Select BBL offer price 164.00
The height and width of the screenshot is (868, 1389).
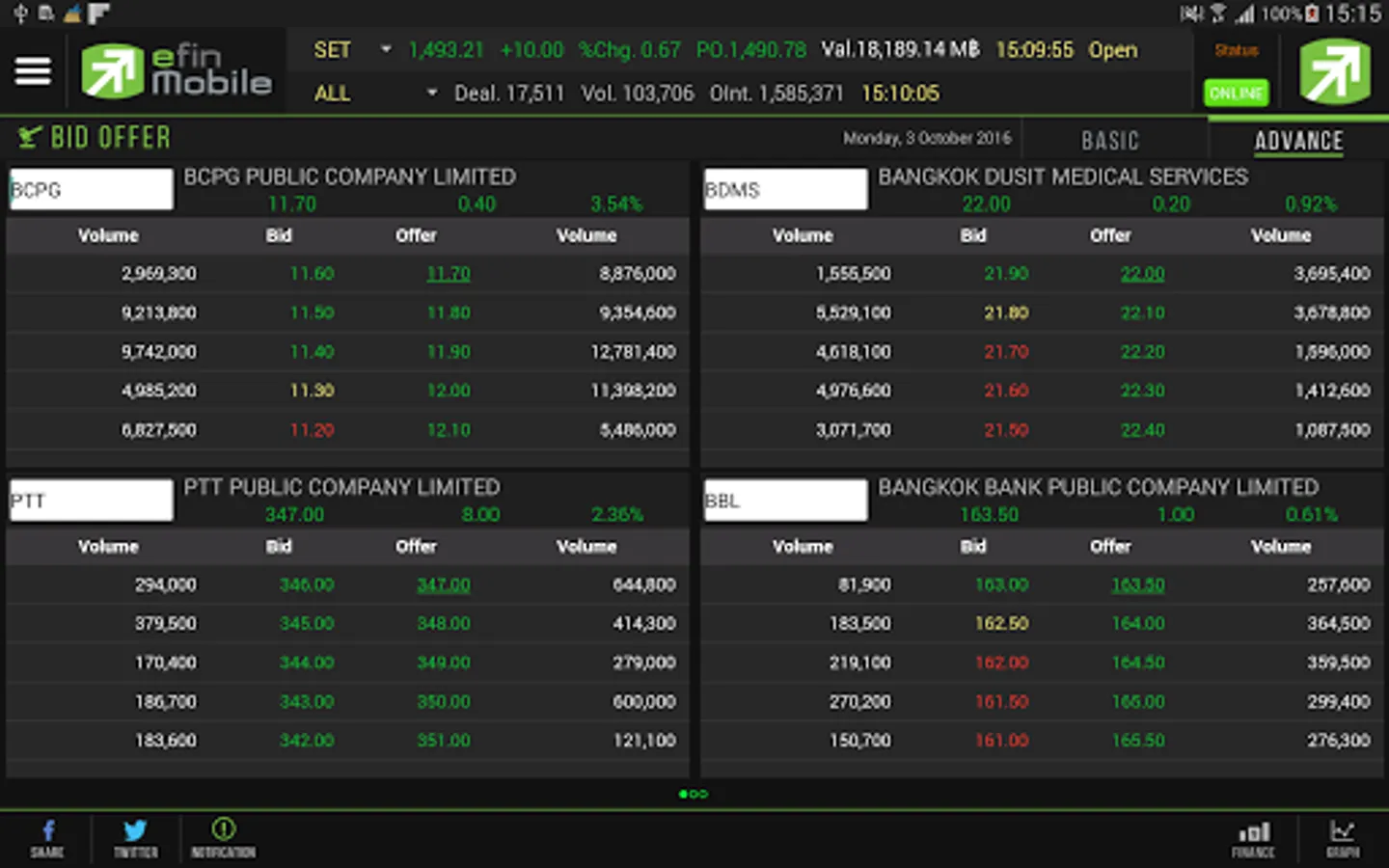pyautogui.click(x=1138, y=624)
